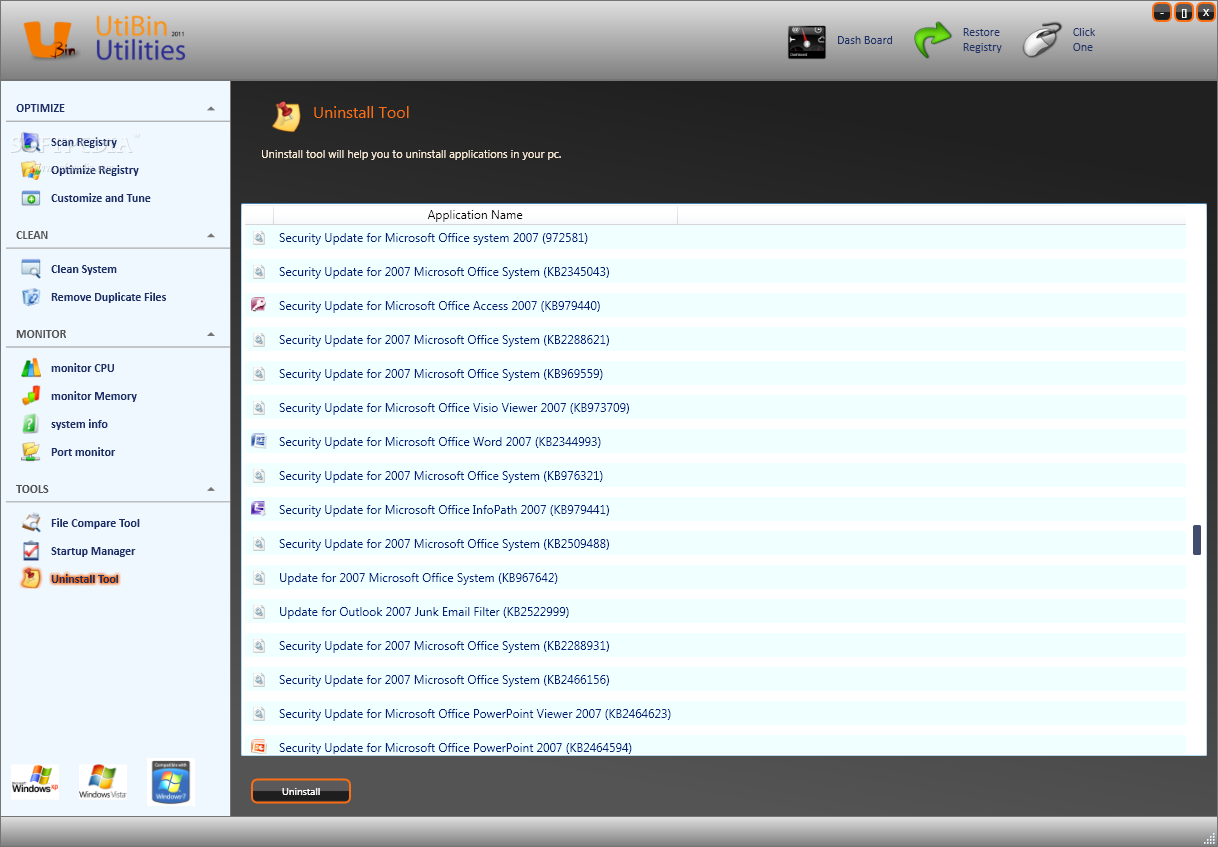Screen dimensions: 1218x847
Task: Select Security Update for Office PowerPoint Viewer 2007
Action: tap(475, 714)
